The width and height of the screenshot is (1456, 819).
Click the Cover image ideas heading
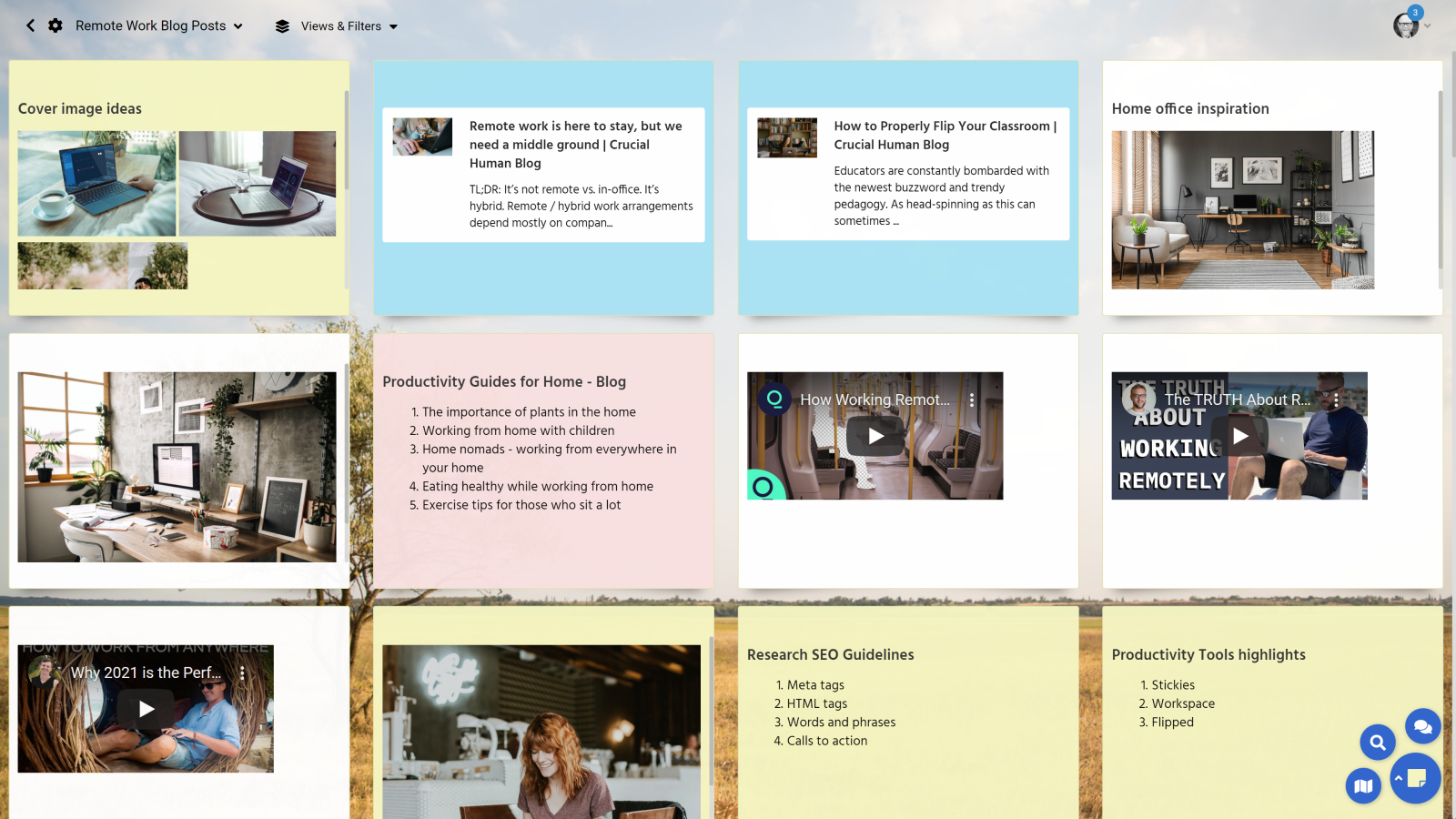80,108
